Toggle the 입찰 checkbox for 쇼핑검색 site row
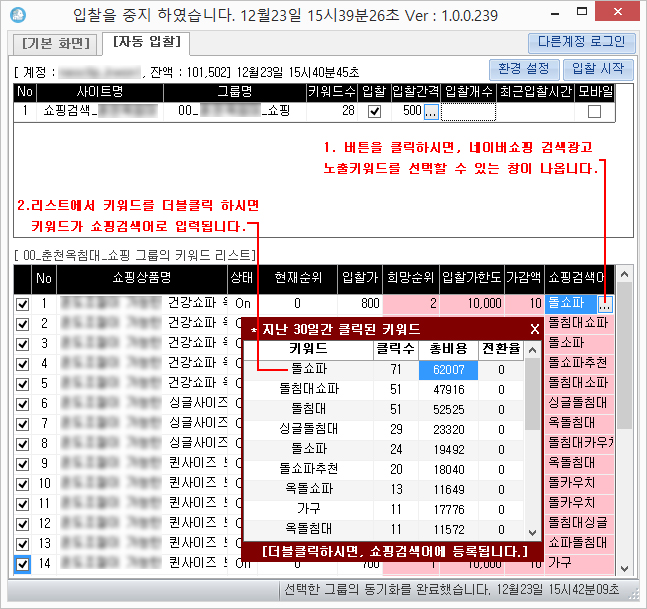Screen dimensions: 647x609 pyautogui.click(x=374, y=111)
